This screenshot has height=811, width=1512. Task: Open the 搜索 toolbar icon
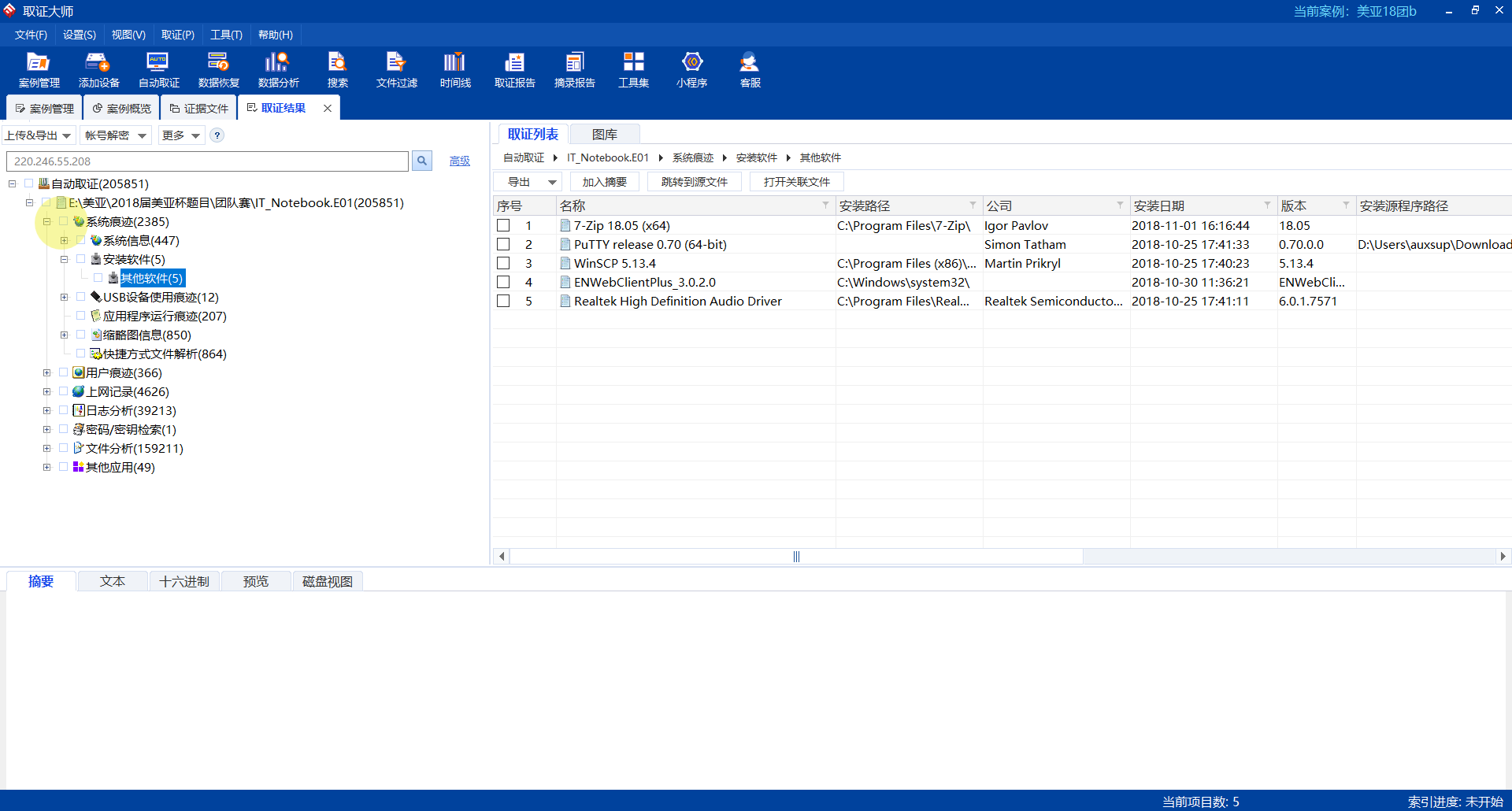(337, 70)
